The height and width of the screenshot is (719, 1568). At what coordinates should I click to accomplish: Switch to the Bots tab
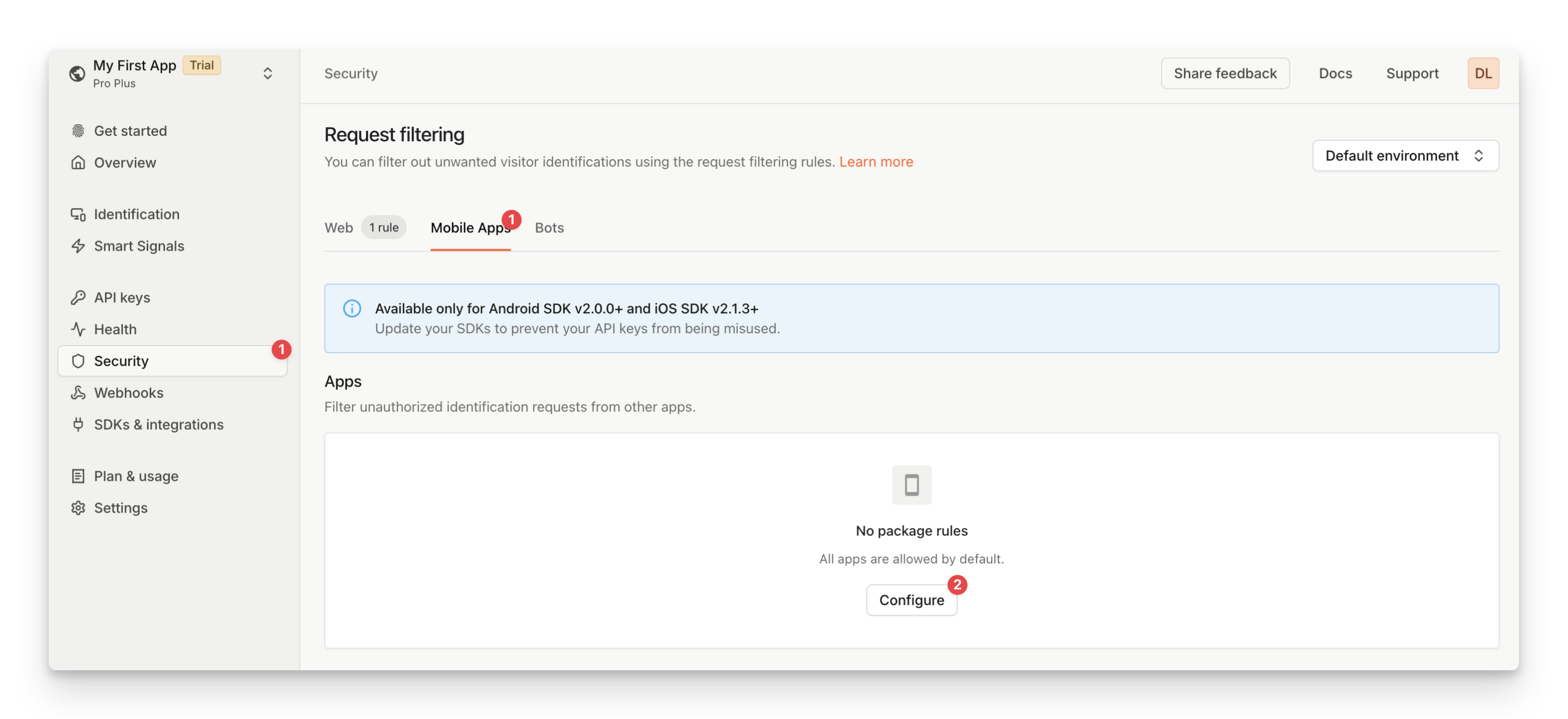point(549,228)
